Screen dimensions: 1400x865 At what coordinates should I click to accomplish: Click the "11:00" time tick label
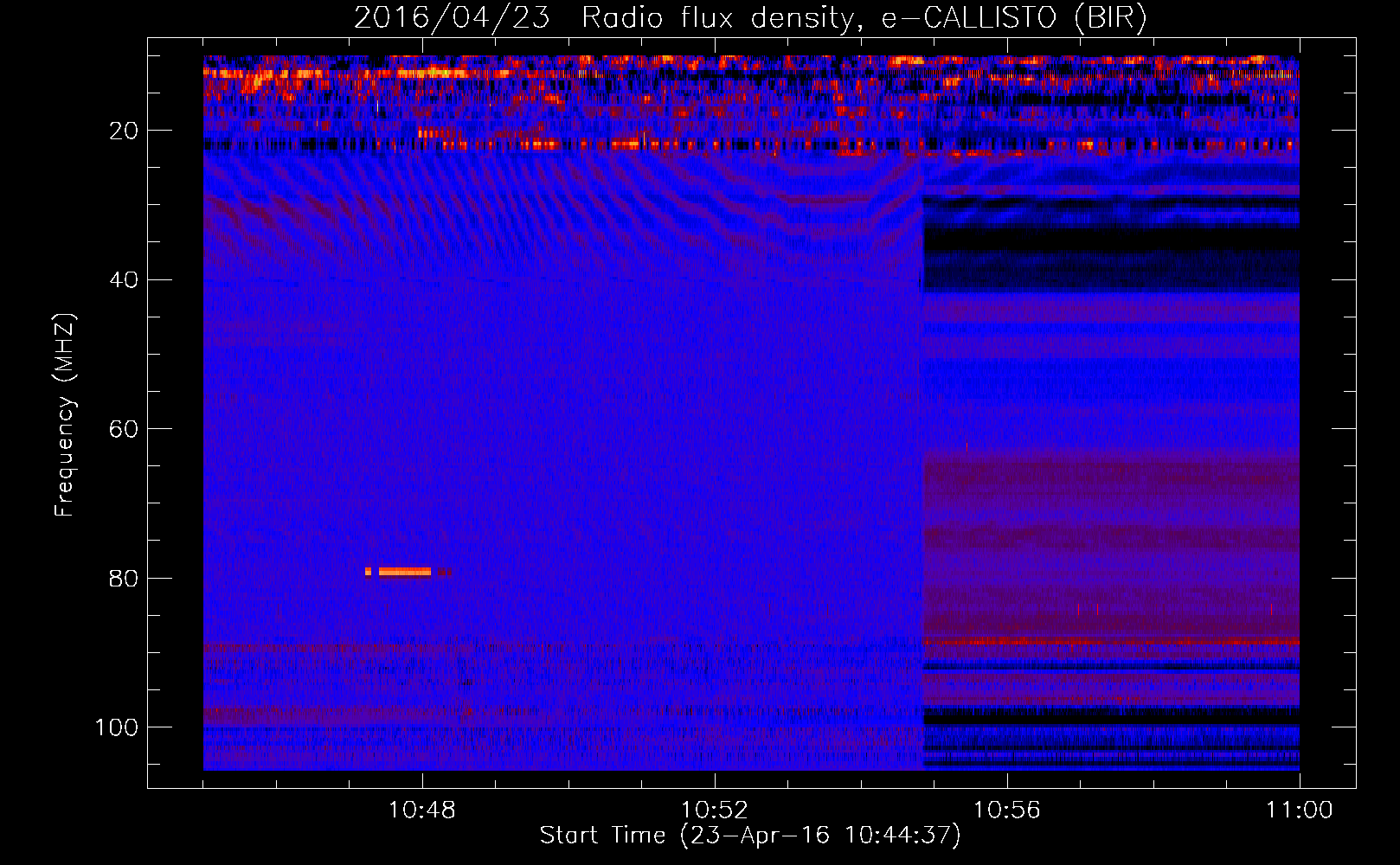[1300, 811]
